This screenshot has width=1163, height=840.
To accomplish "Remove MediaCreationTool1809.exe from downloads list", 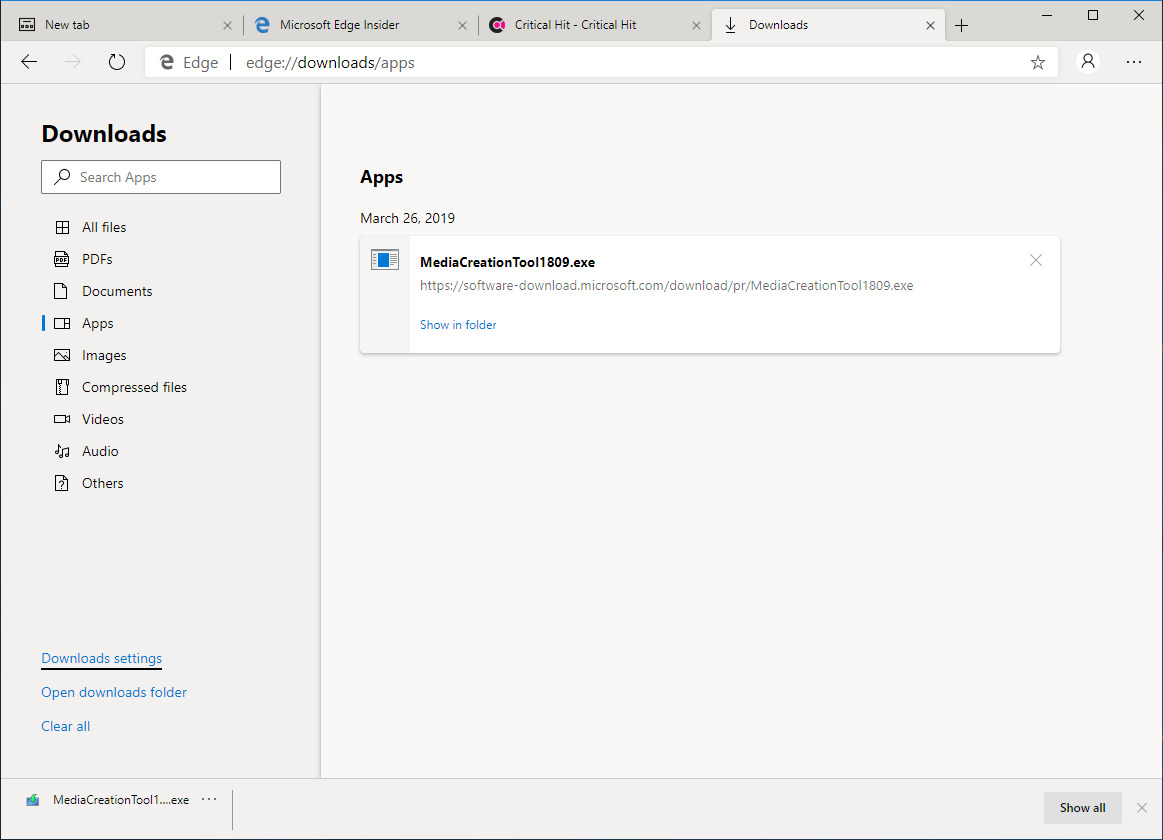I will [1036, 260].
